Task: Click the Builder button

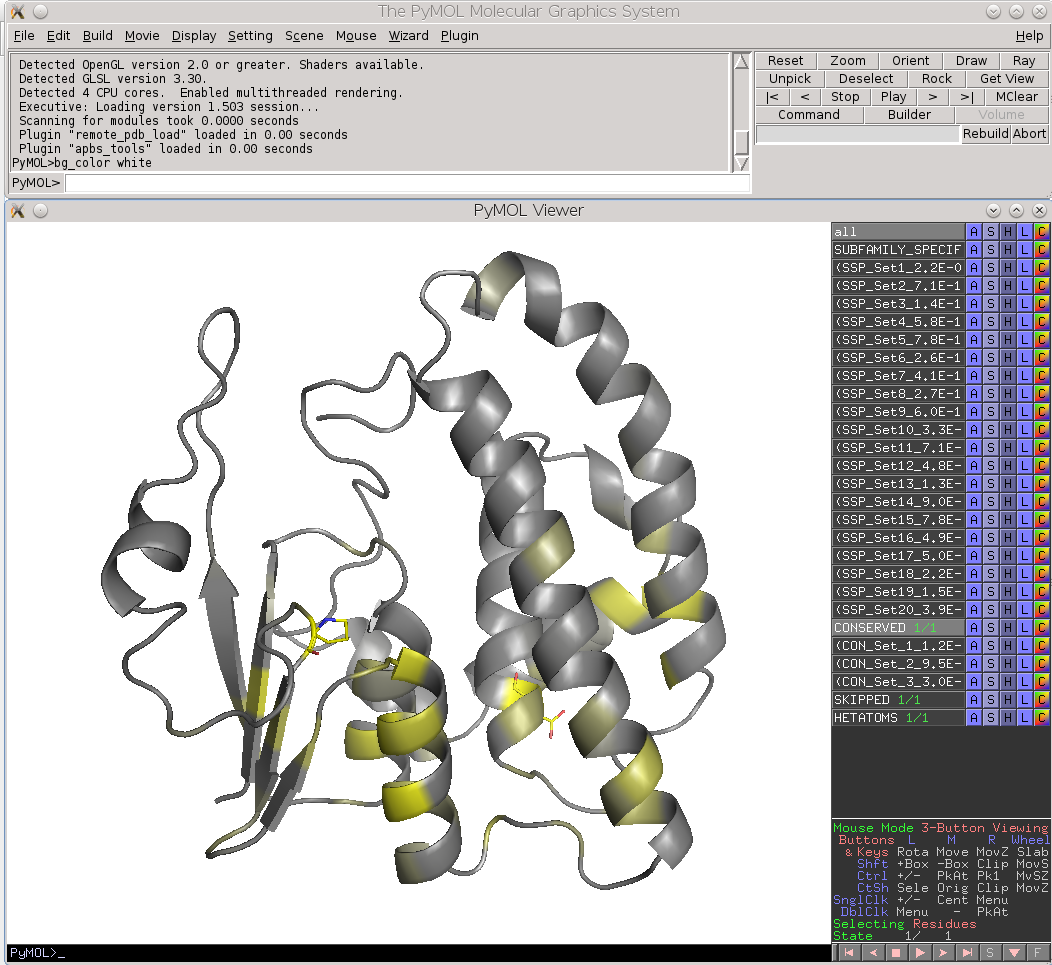Action: tap(909, 115)
